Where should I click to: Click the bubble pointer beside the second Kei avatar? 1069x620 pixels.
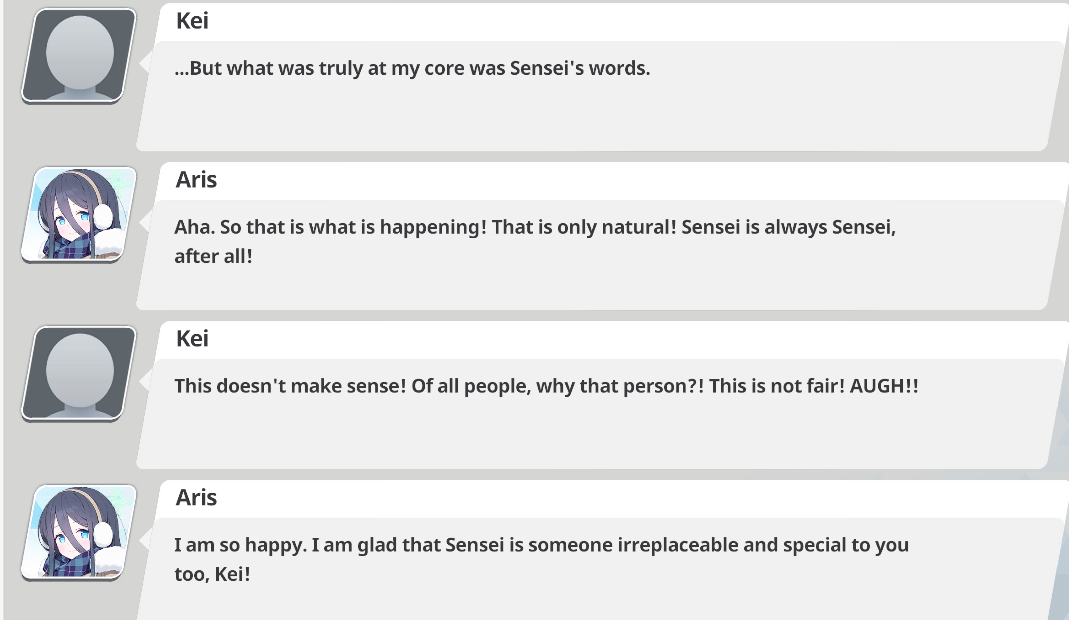point(145,381)
